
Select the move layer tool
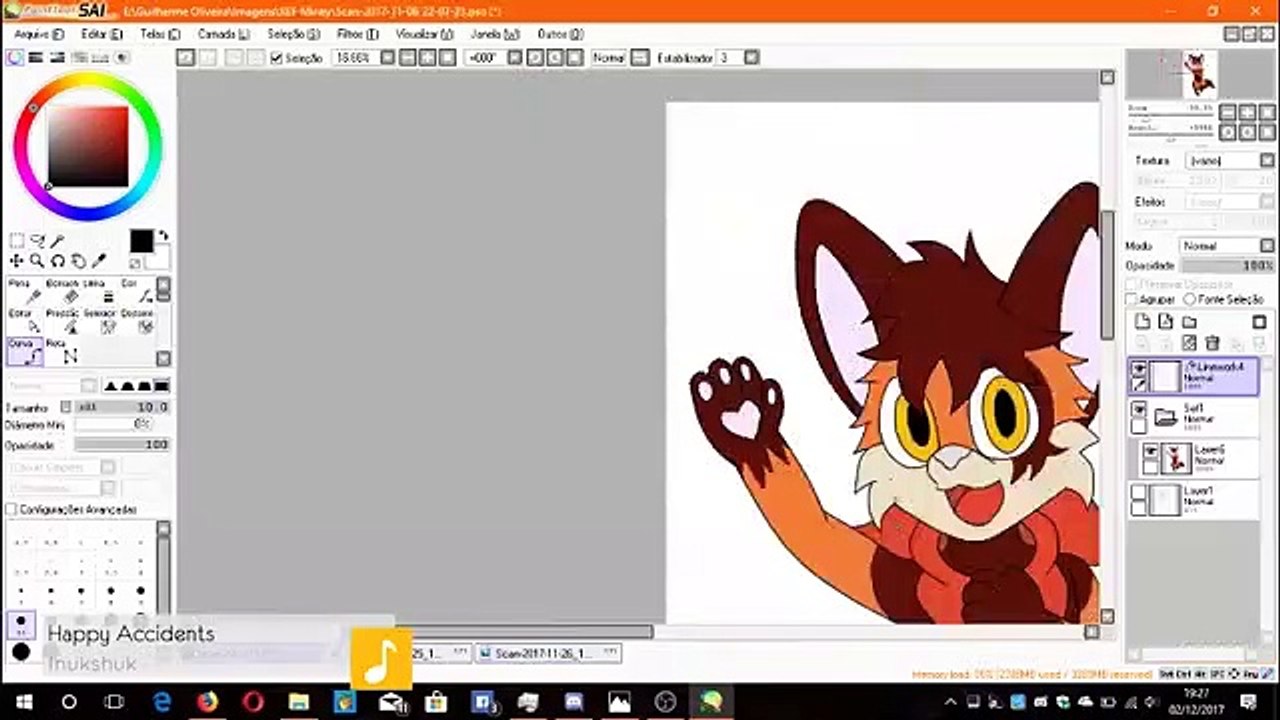click(x=17, y=261)
